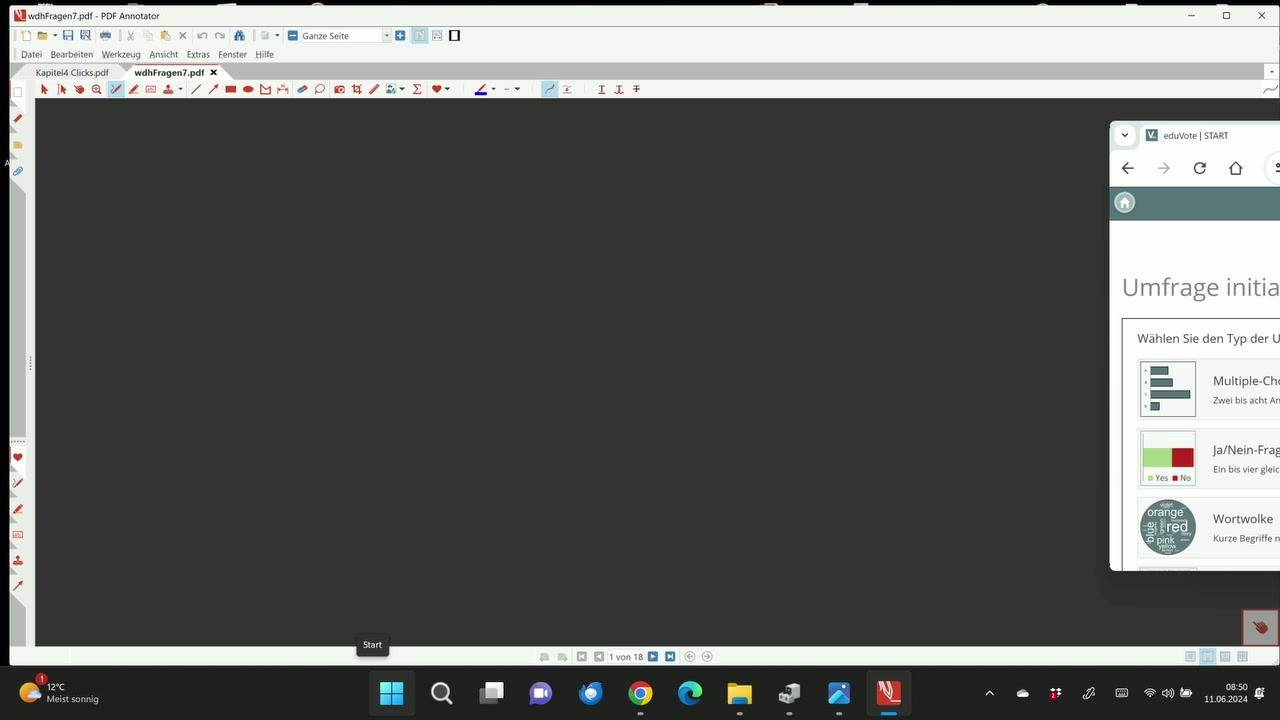The image size is (1280, 720).
Task: Expand the Favorites heart dropdown
Action: pos(447,89)
